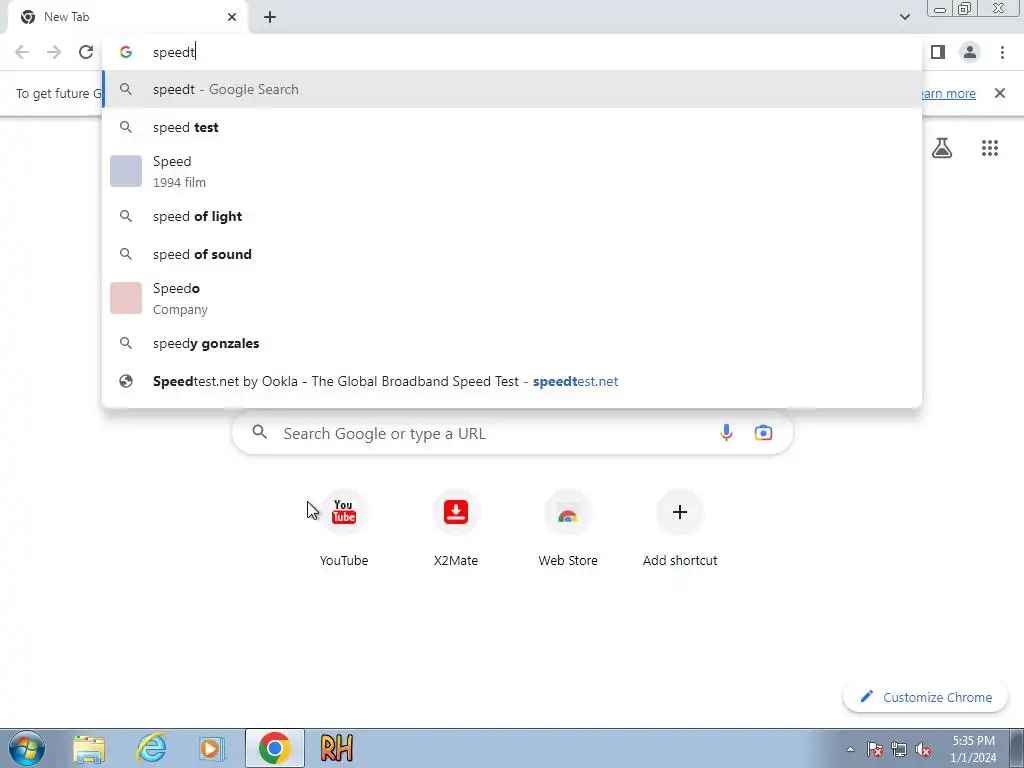Image resolution: width=1024 pixels, height=768 pixels.
Task: Focus 'Search Google or type a URL' box
Action: click(513, 433)
